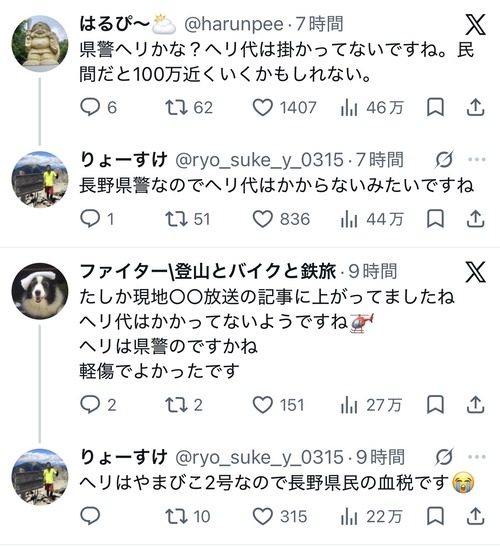
Task: Toggle bookmark on the ファイター tweet
Action: tap(435, 405)
